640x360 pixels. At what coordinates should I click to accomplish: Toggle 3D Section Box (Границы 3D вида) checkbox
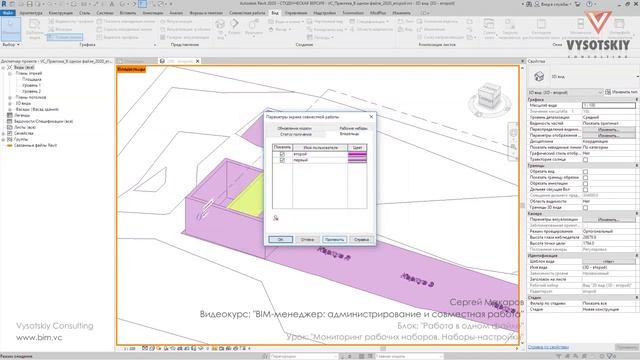(x=585, y=207)
